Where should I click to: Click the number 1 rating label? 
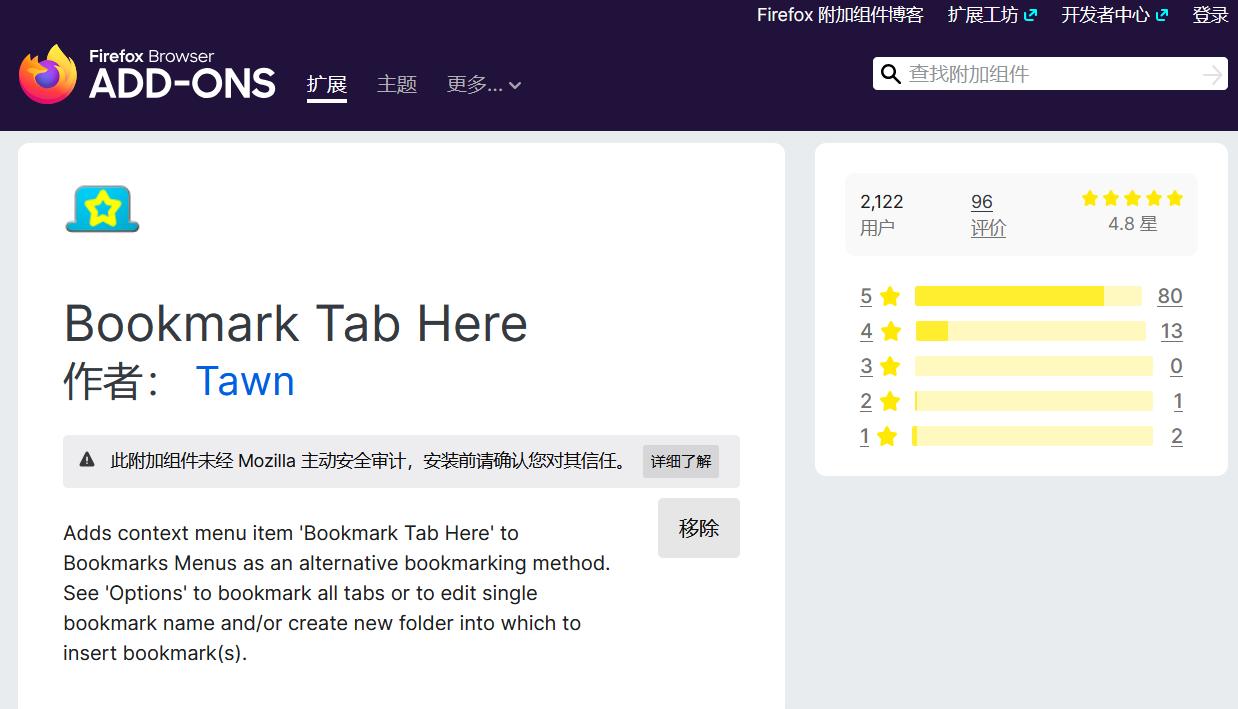point(864,436)
